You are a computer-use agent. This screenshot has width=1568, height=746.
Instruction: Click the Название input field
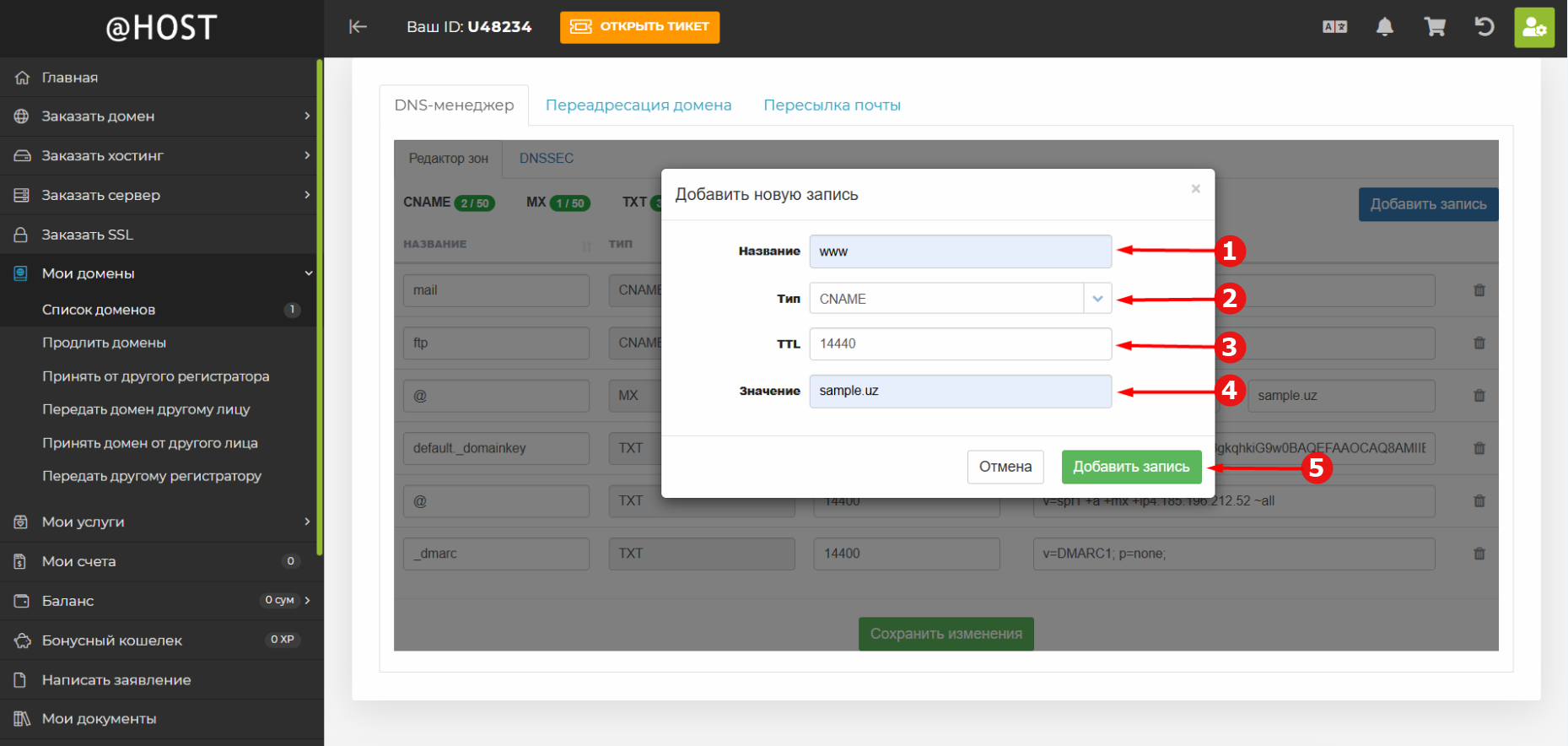961,251
